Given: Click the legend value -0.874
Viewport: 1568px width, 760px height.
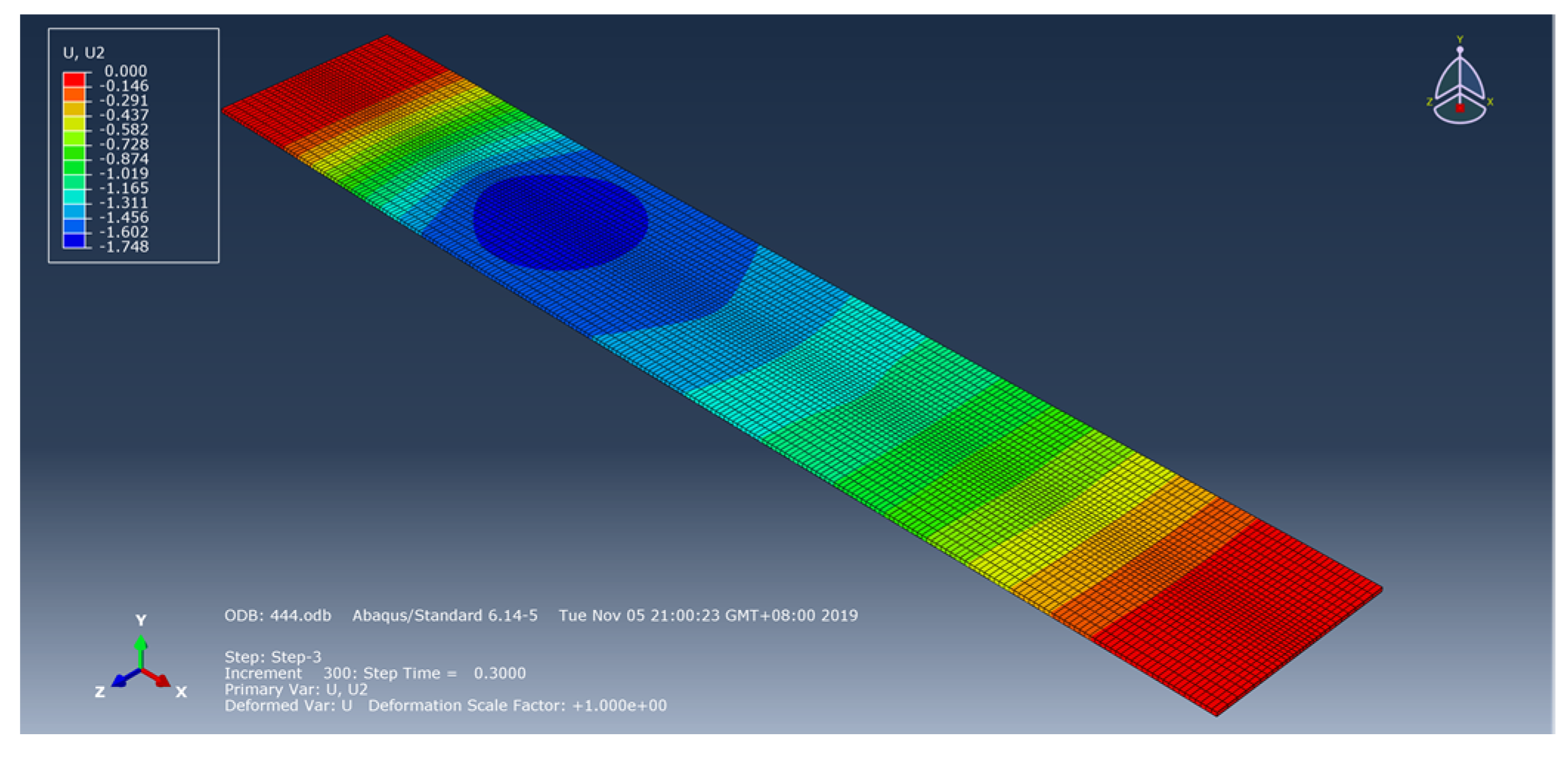Looking at the screenshot, I should (x=124, y=159).
